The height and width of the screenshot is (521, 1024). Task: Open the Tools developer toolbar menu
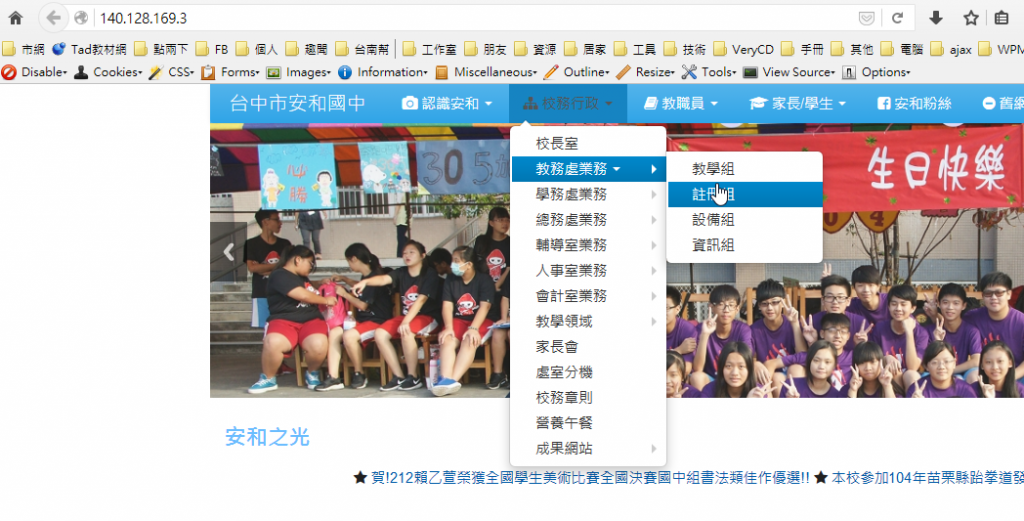coord(709,72)
